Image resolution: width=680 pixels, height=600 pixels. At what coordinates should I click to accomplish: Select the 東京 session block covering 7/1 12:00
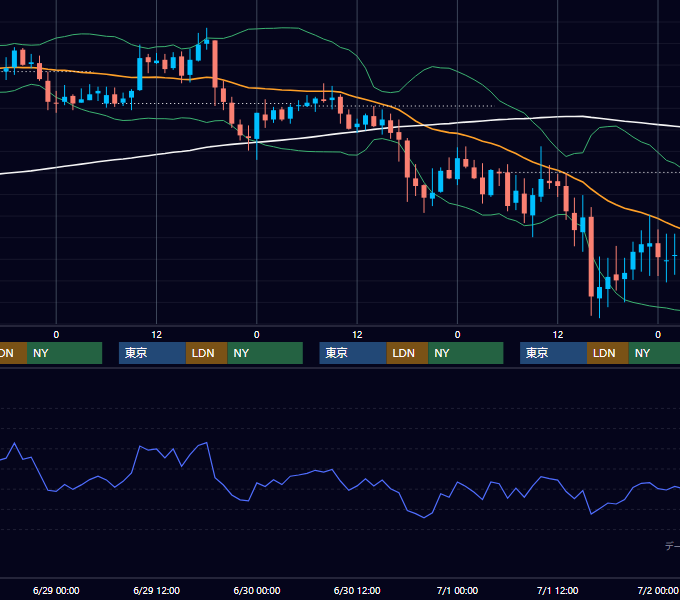click(553, 353)
